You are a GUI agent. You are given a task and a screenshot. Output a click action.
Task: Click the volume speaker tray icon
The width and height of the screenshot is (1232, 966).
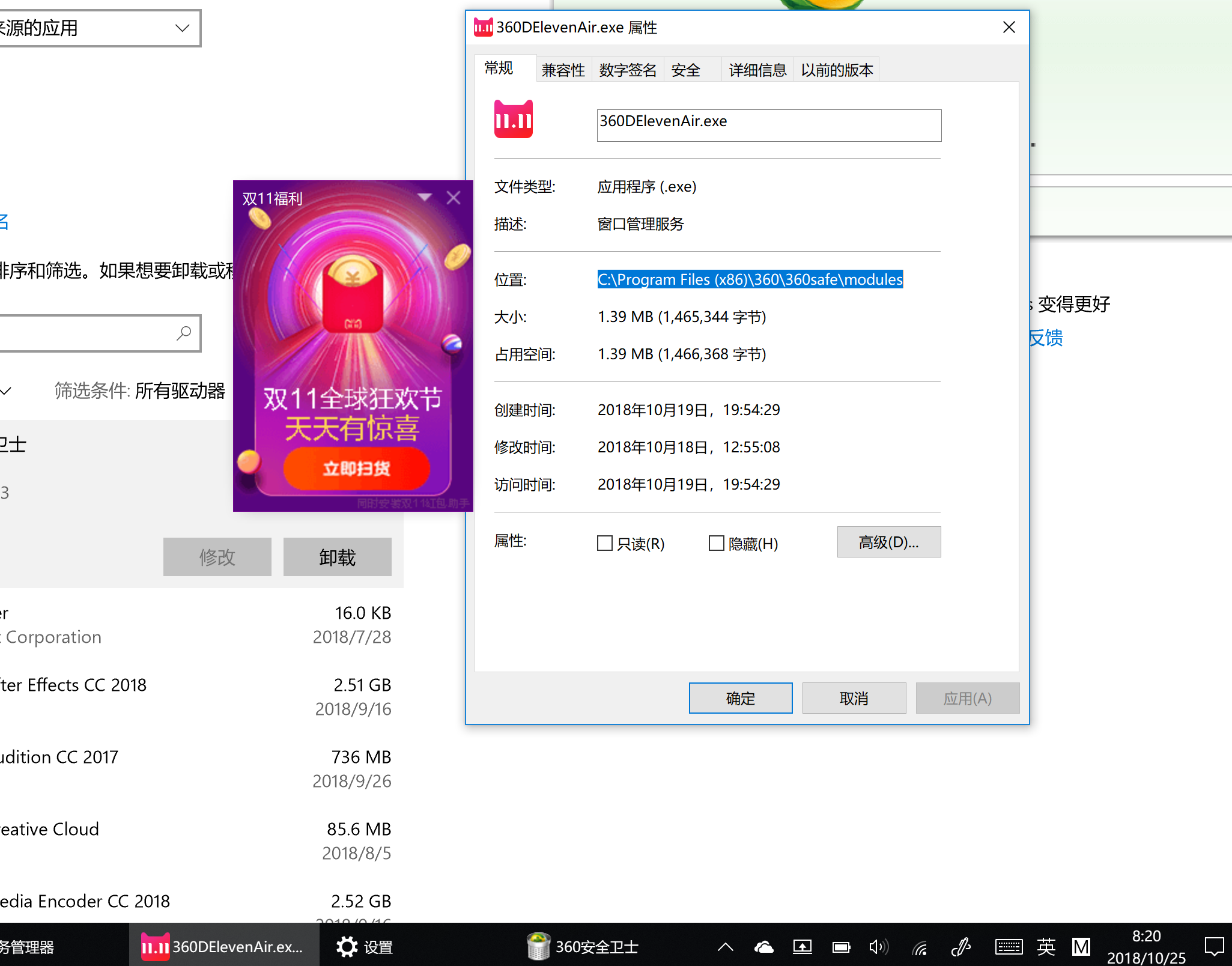point(879,947)
